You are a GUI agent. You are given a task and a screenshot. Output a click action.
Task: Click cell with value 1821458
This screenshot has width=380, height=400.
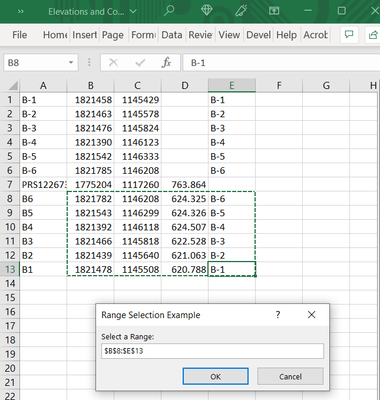[x=90, y=100]
